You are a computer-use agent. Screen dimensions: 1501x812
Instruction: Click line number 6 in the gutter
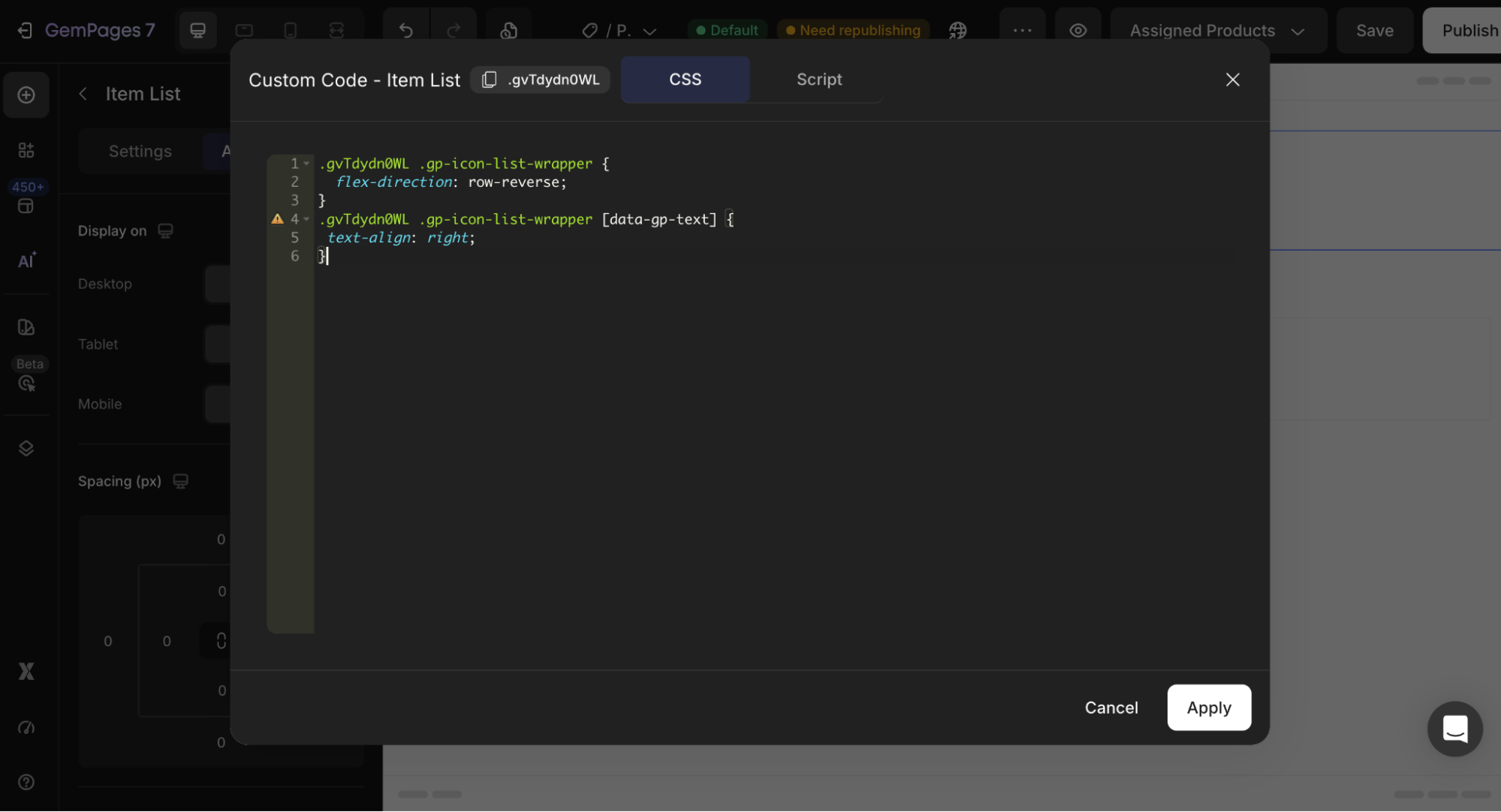coord(294,256)
